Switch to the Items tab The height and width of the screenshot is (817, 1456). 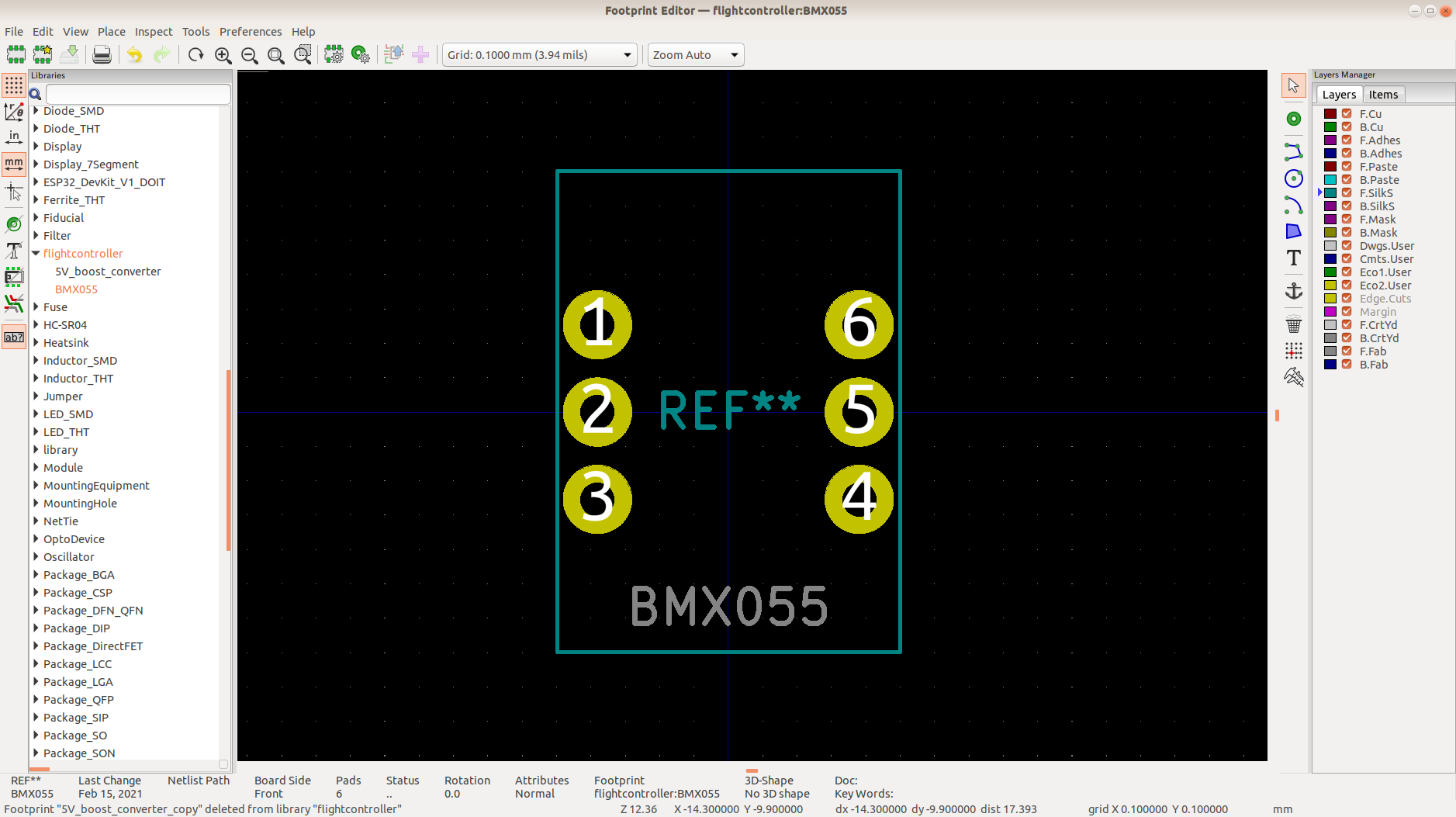[x=1383, y=95]
